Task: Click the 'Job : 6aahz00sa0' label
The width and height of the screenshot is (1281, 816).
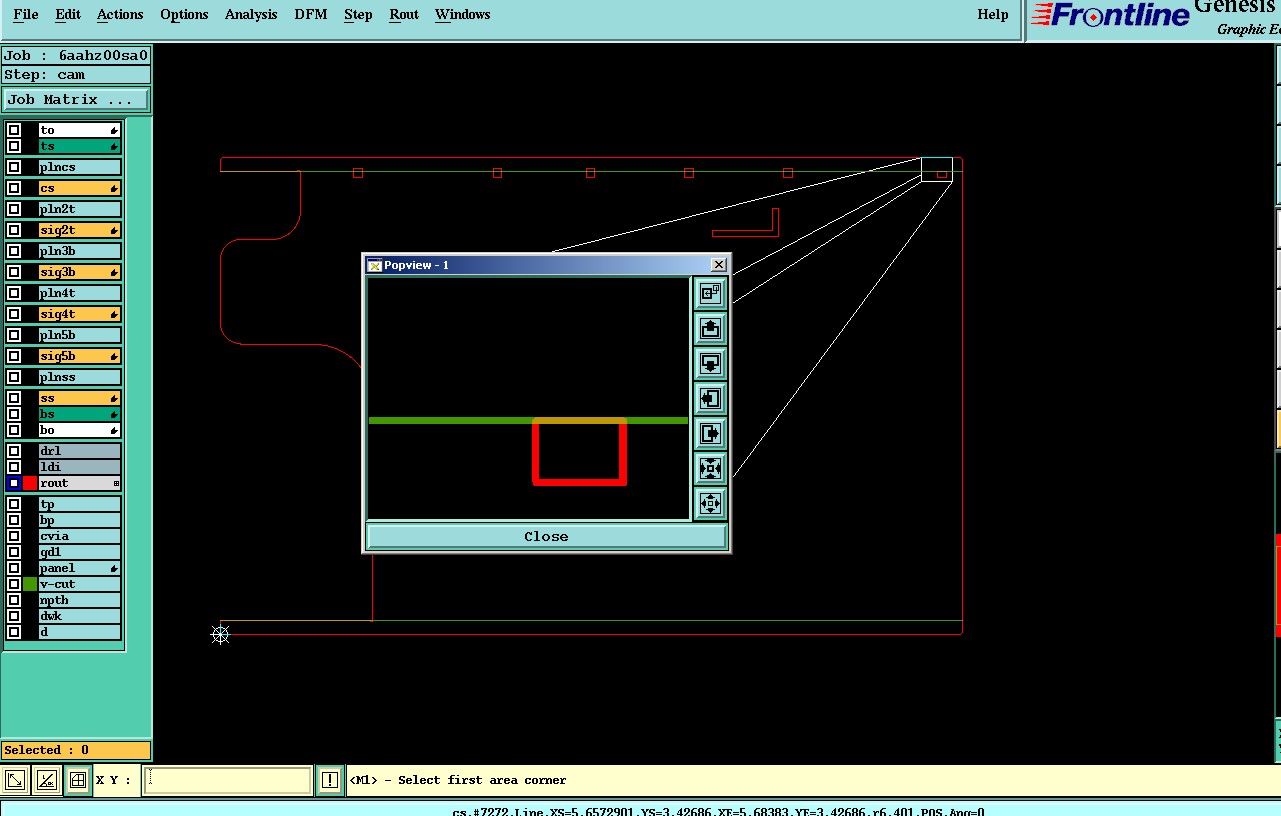Action: coord(76,56)
